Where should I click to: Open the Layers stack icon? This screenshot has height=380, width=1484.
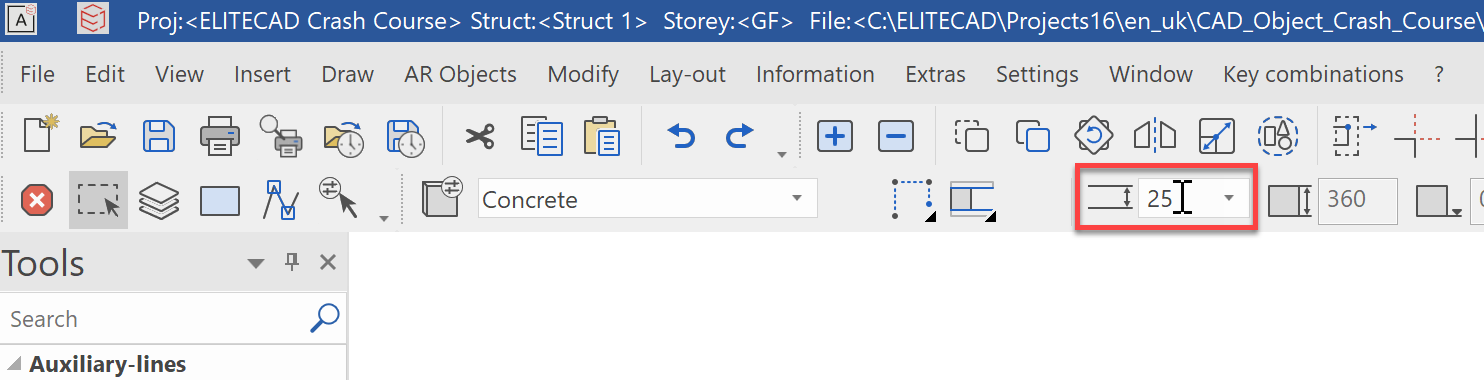click(x=158, y=201)
